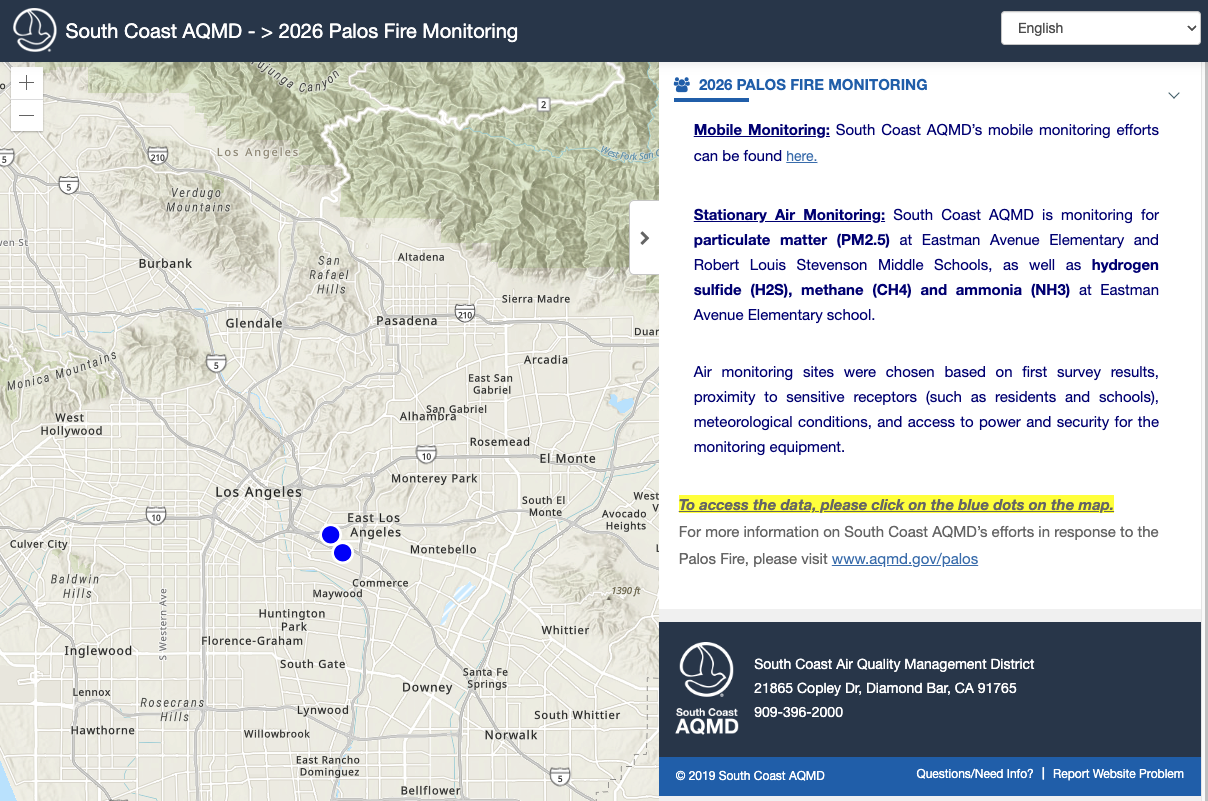This screenshot has width=1208, height=801.
Task: Visit the www.aqmd.gov/palos link
Action: coord(905,559)
